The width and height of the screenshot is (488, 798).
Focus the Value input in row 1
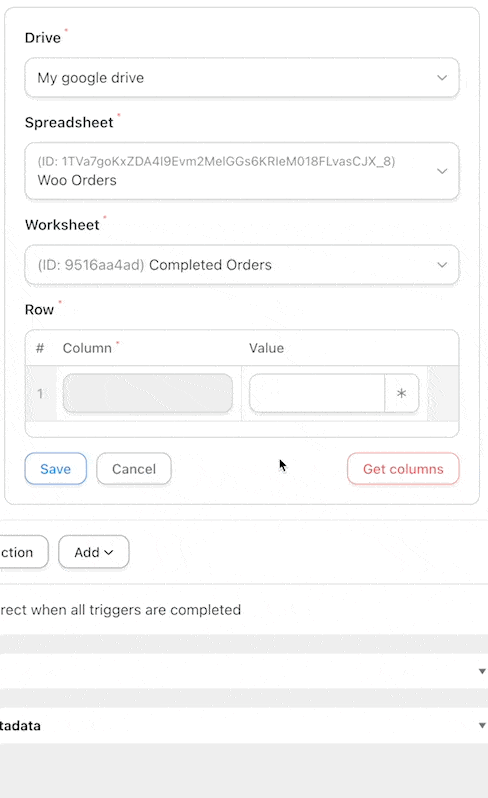pos(317,393)
